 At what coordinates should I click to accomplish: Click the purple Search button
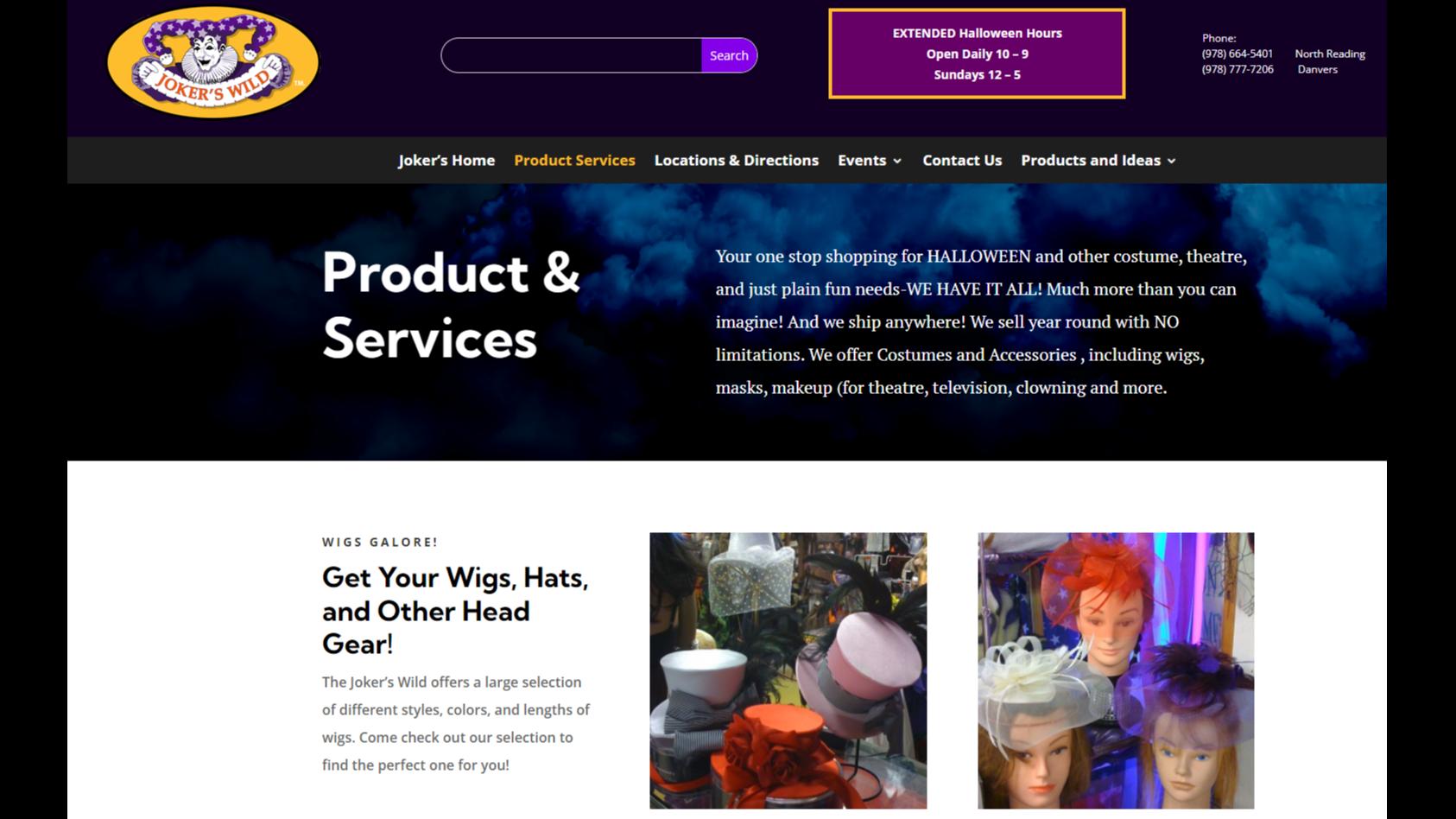(x=729, y=55)
